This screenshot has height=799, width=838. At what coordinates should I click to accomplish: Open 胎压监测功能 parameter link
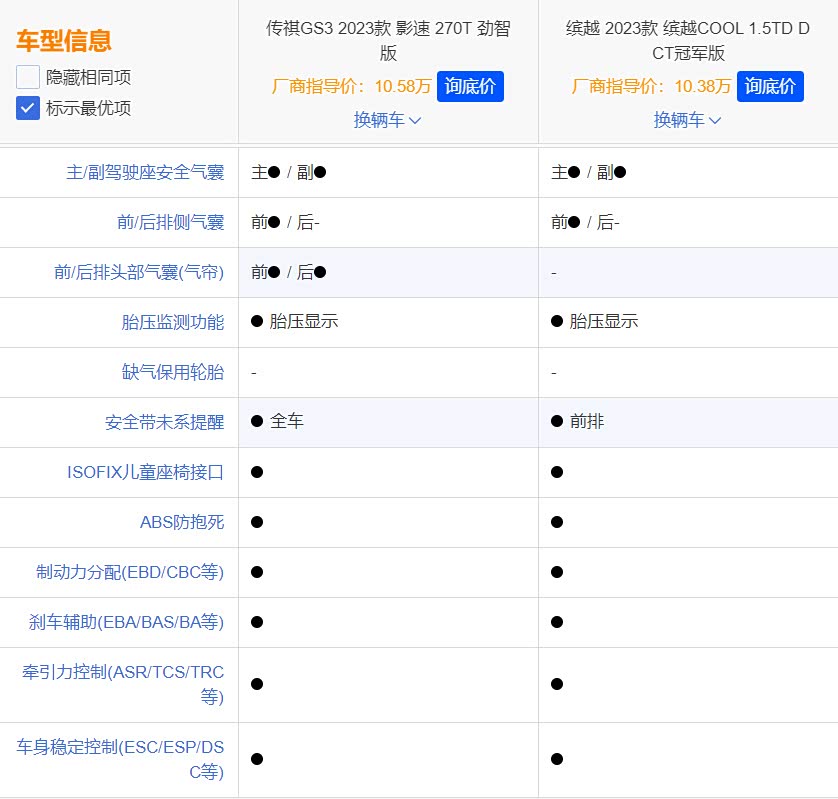173,322
